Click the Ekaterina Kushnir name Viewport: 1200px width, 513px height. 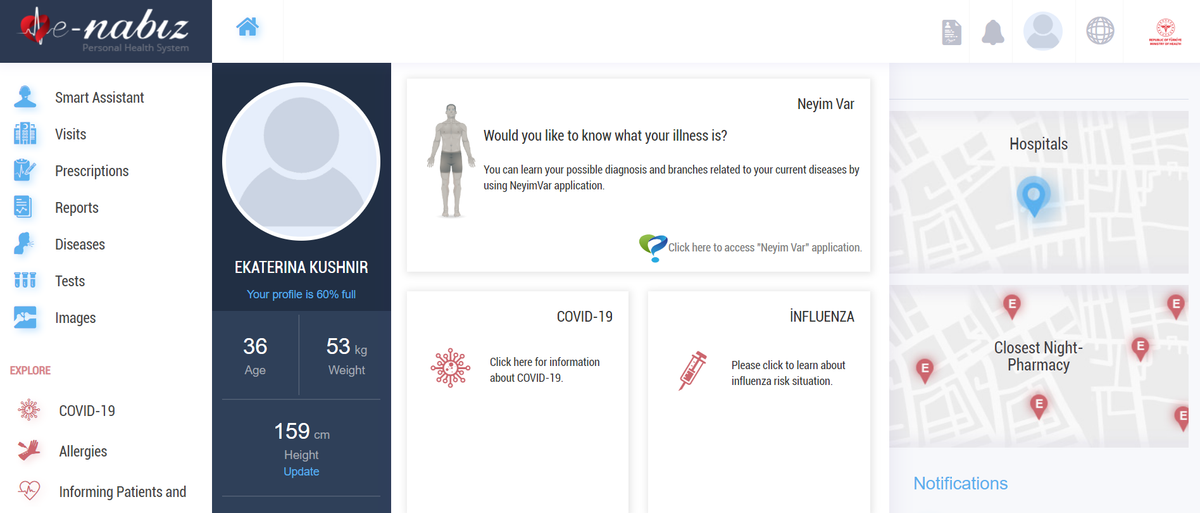(x=301, y=268)
